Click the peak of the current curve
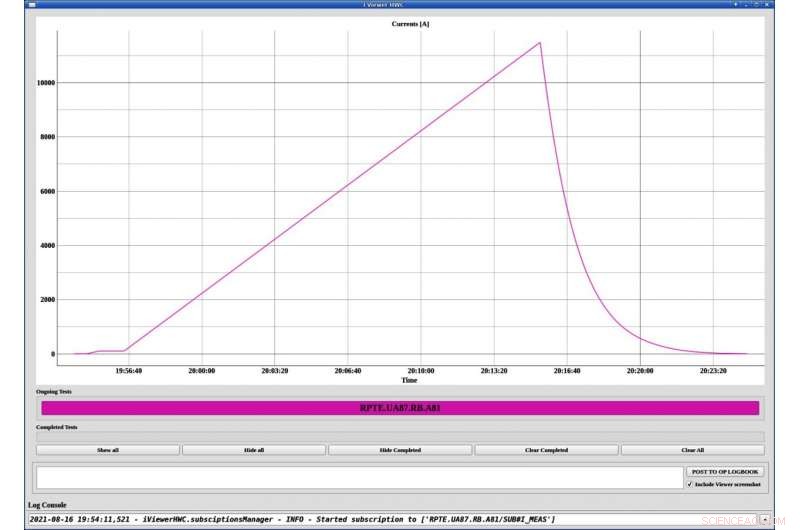 [540, 43]
